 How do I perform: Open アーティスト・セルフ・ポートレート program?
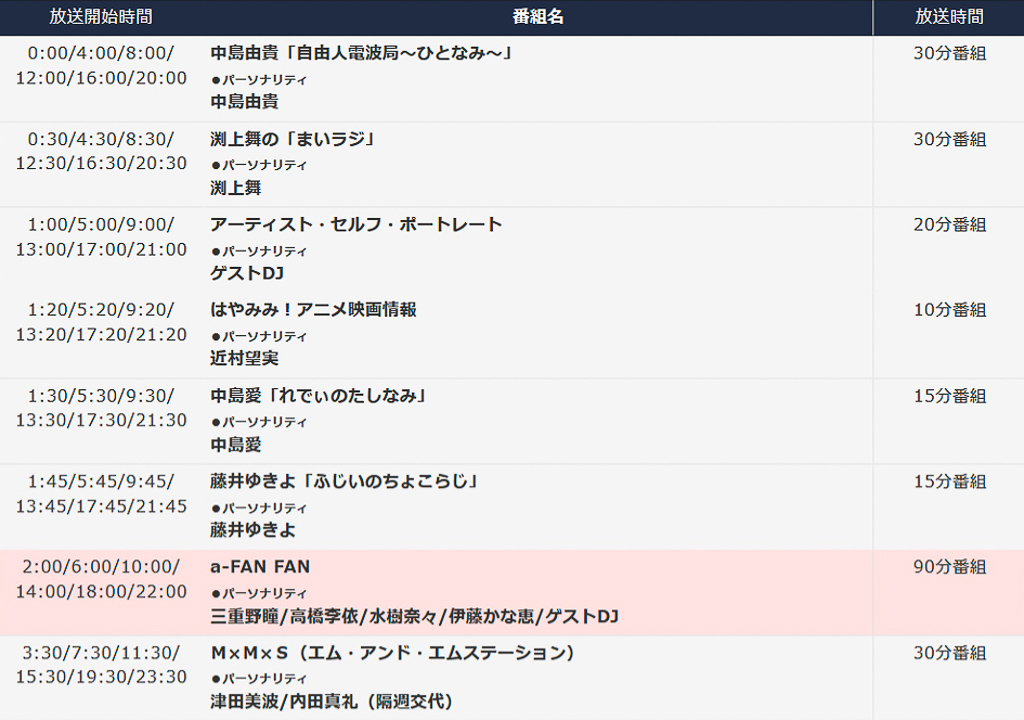[356, 225]
